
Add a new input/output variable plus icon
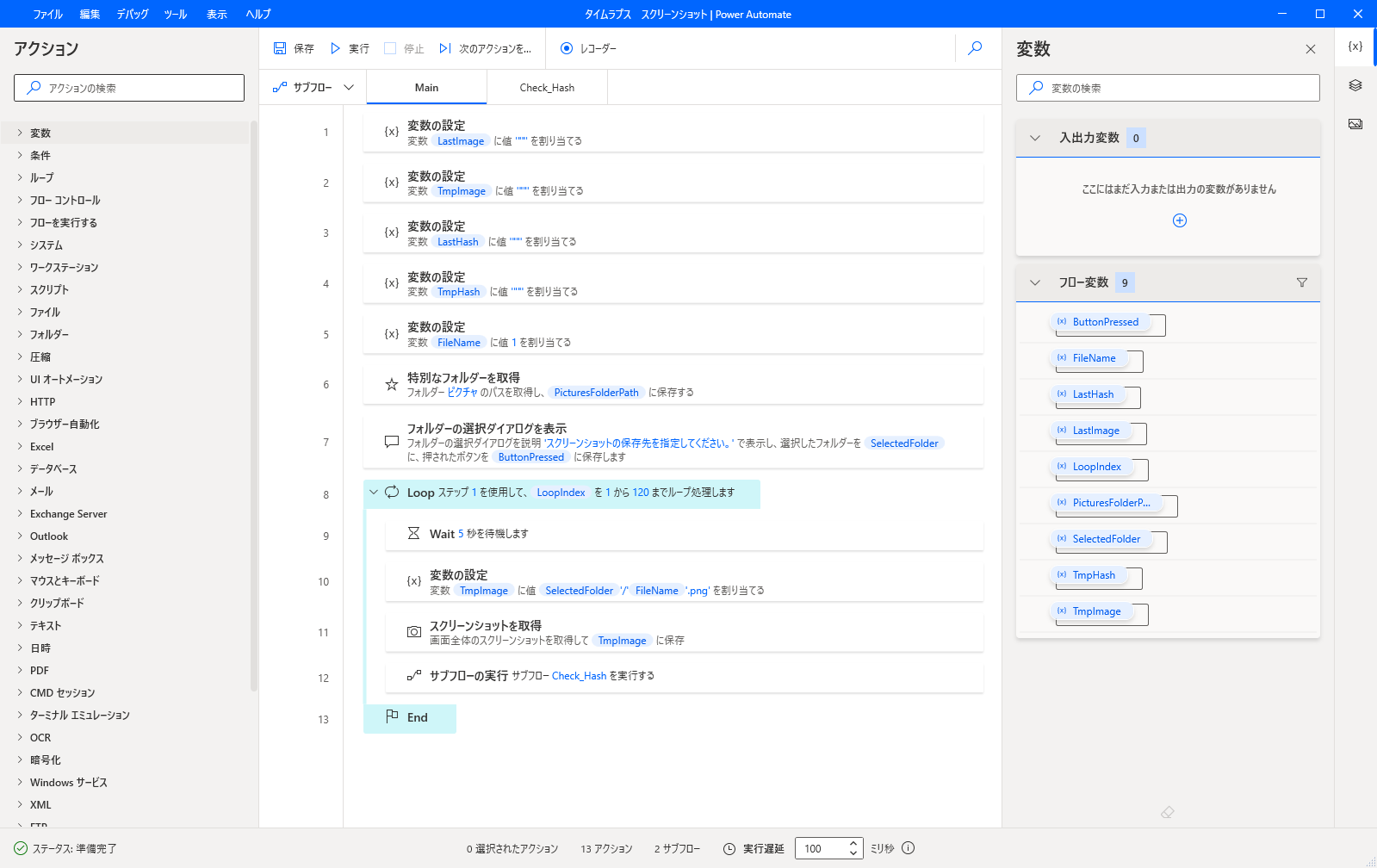point(1180,220)
